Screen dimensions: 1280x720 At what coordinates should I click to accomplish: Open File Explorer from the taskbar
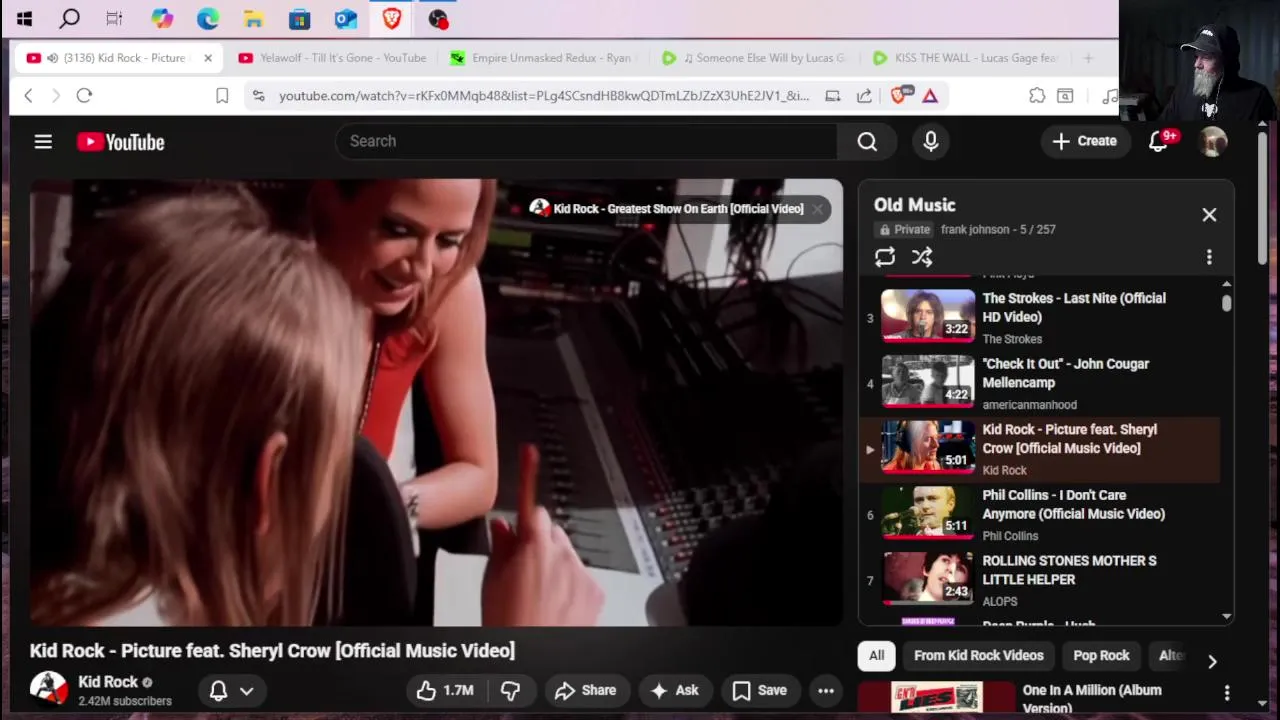(253, 18)
